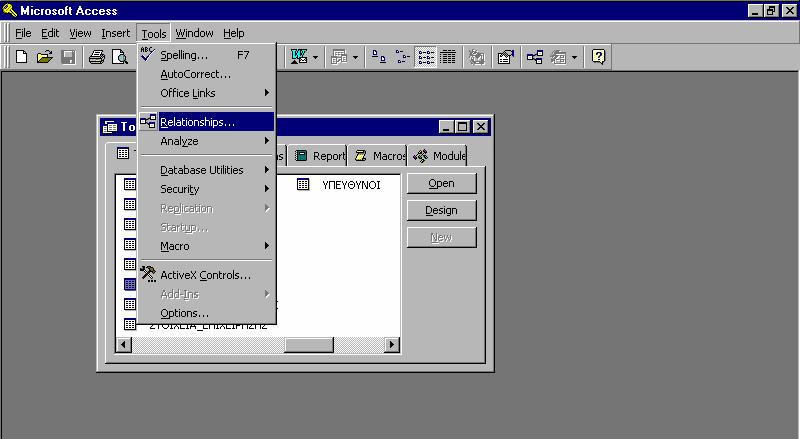
Task: Click the Print toolbar icon
Action: tap(96, 57)
